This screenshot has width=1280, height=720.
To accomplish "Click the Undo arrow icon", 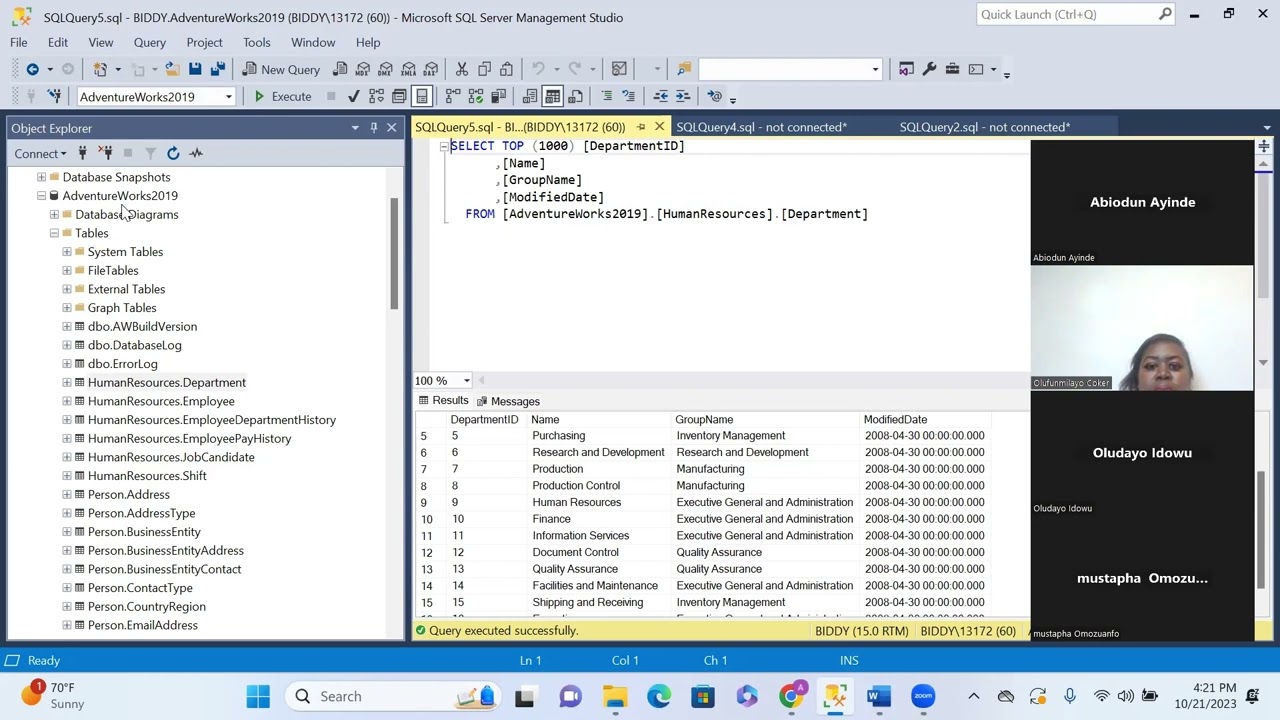I will (538, 69).
